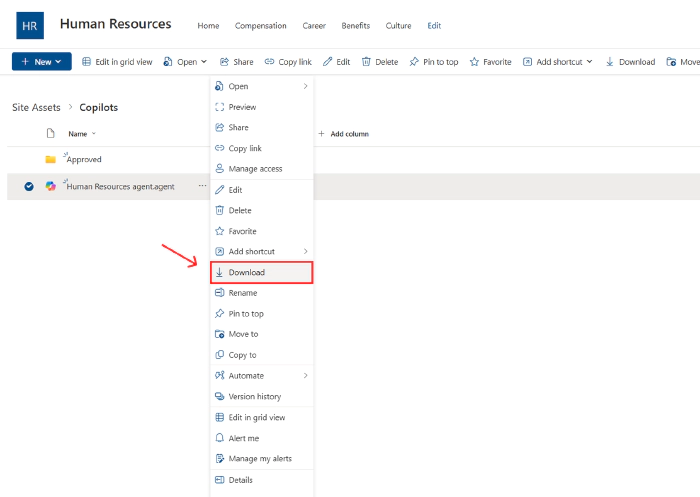
Task: Choose Copy link from context menu
Action: pyautogui.click(x=262, y=148)
